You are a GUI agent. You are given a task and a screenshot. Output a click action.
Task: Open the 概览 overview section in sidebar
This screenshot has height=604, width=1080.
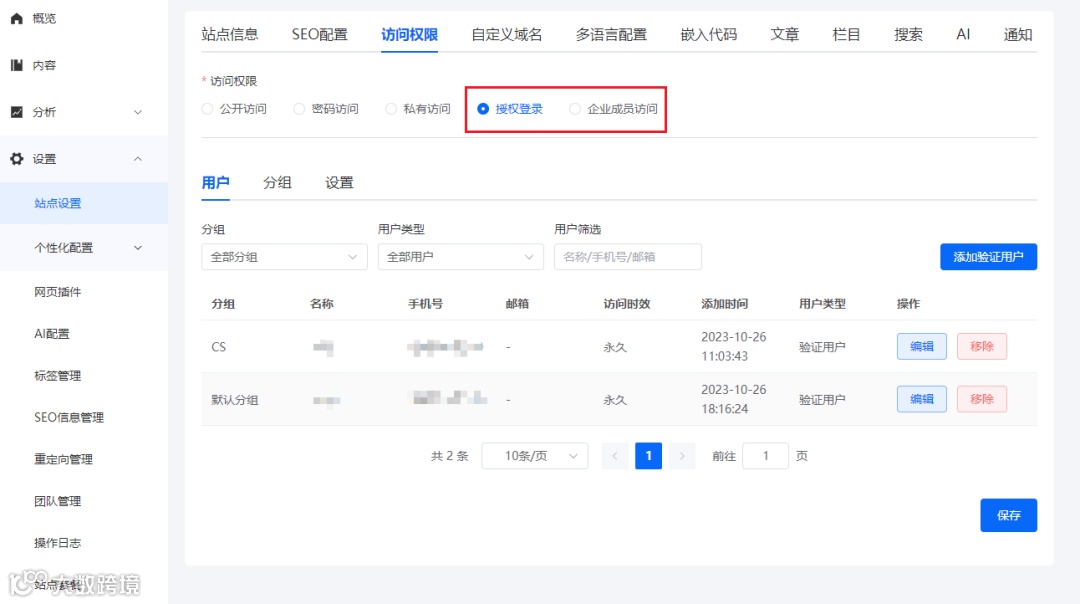42,17
